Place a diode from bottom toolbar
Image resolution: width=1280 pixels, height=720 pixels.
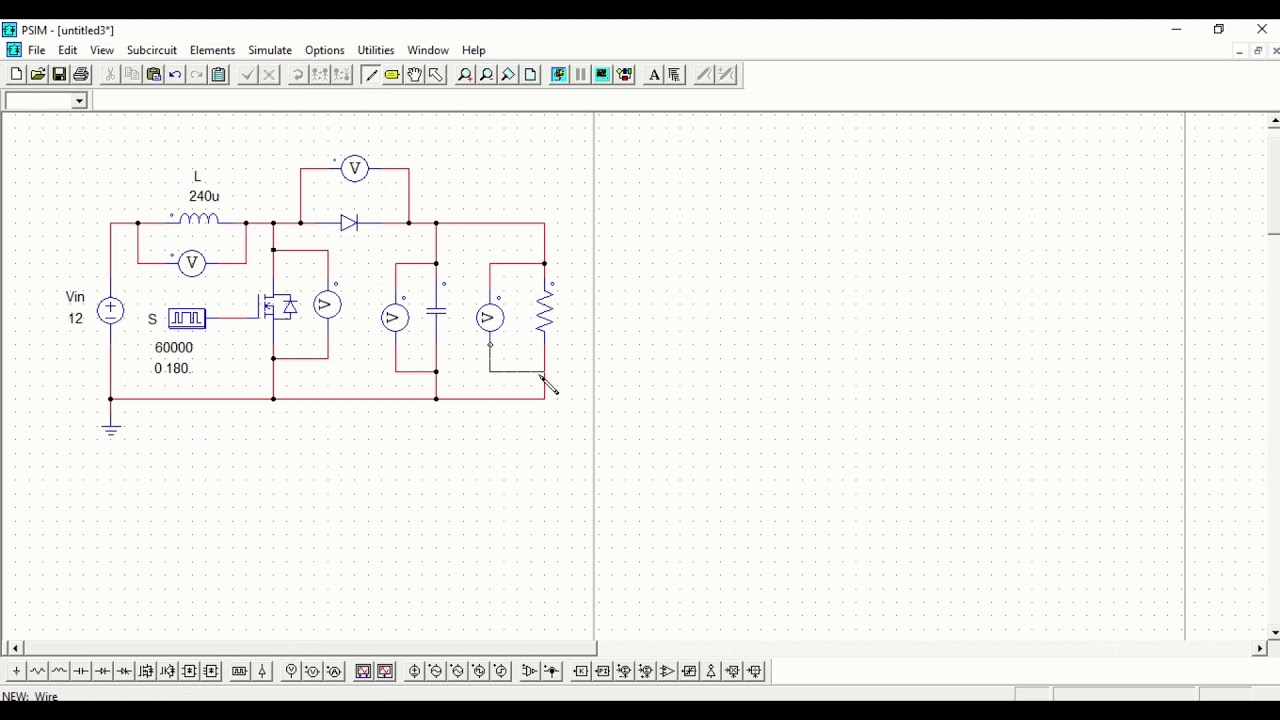click(x=103, y=671)
